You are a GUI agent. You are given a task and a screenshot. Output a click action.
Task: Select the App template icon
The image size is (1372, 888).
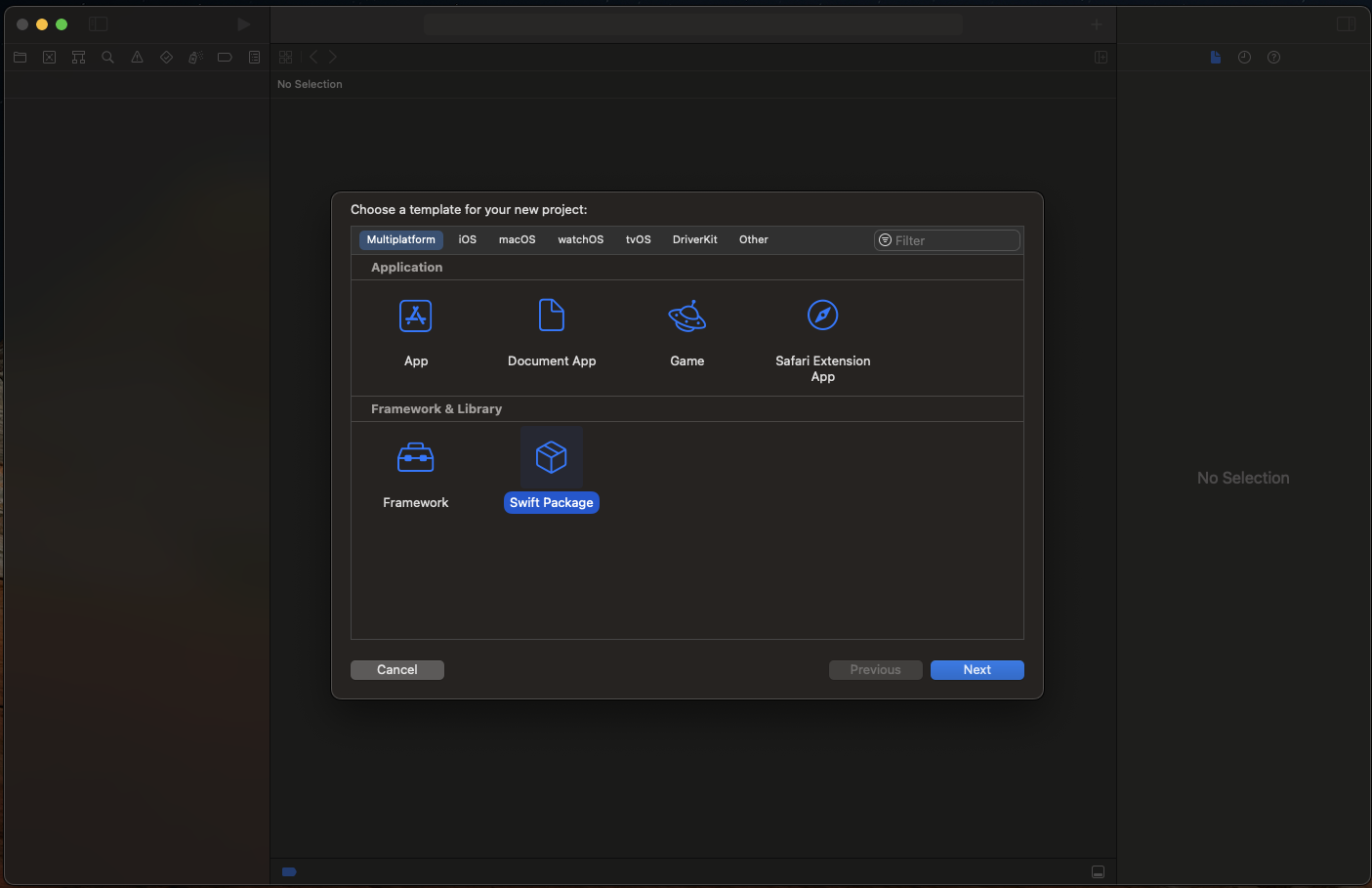[x=416, y=316]
